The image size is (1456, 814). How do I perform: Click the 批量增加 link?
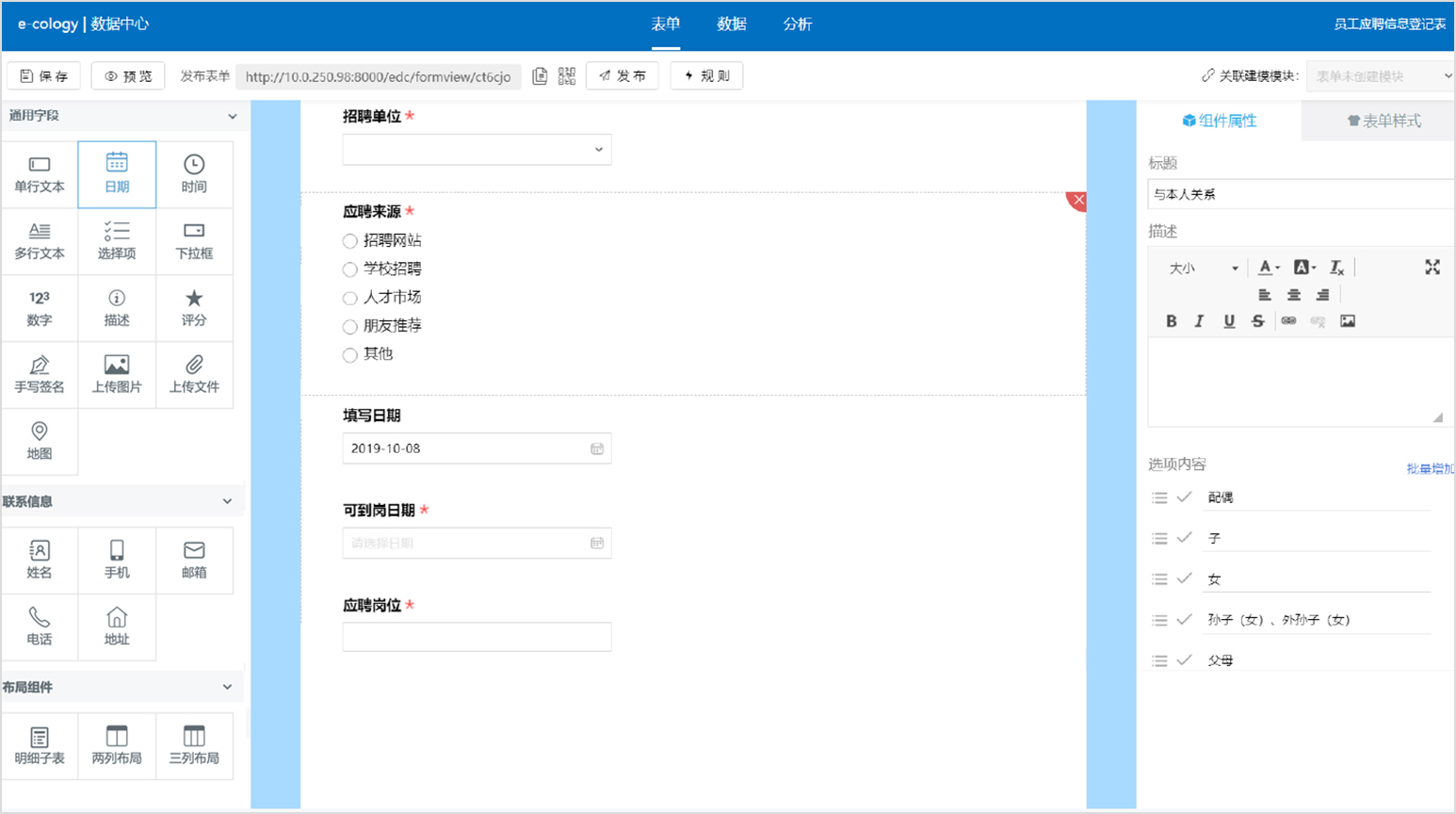pyautogui.click(x=1429, y=468)
